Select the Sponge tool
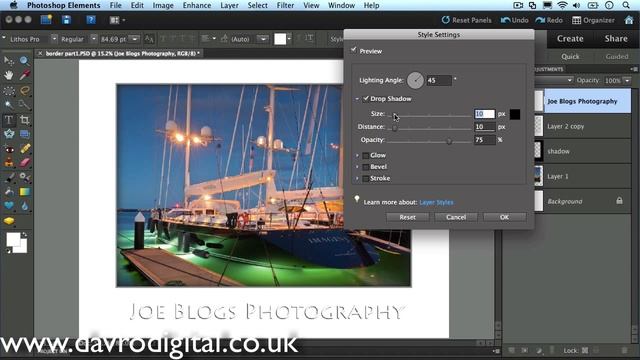 point(9,221)
